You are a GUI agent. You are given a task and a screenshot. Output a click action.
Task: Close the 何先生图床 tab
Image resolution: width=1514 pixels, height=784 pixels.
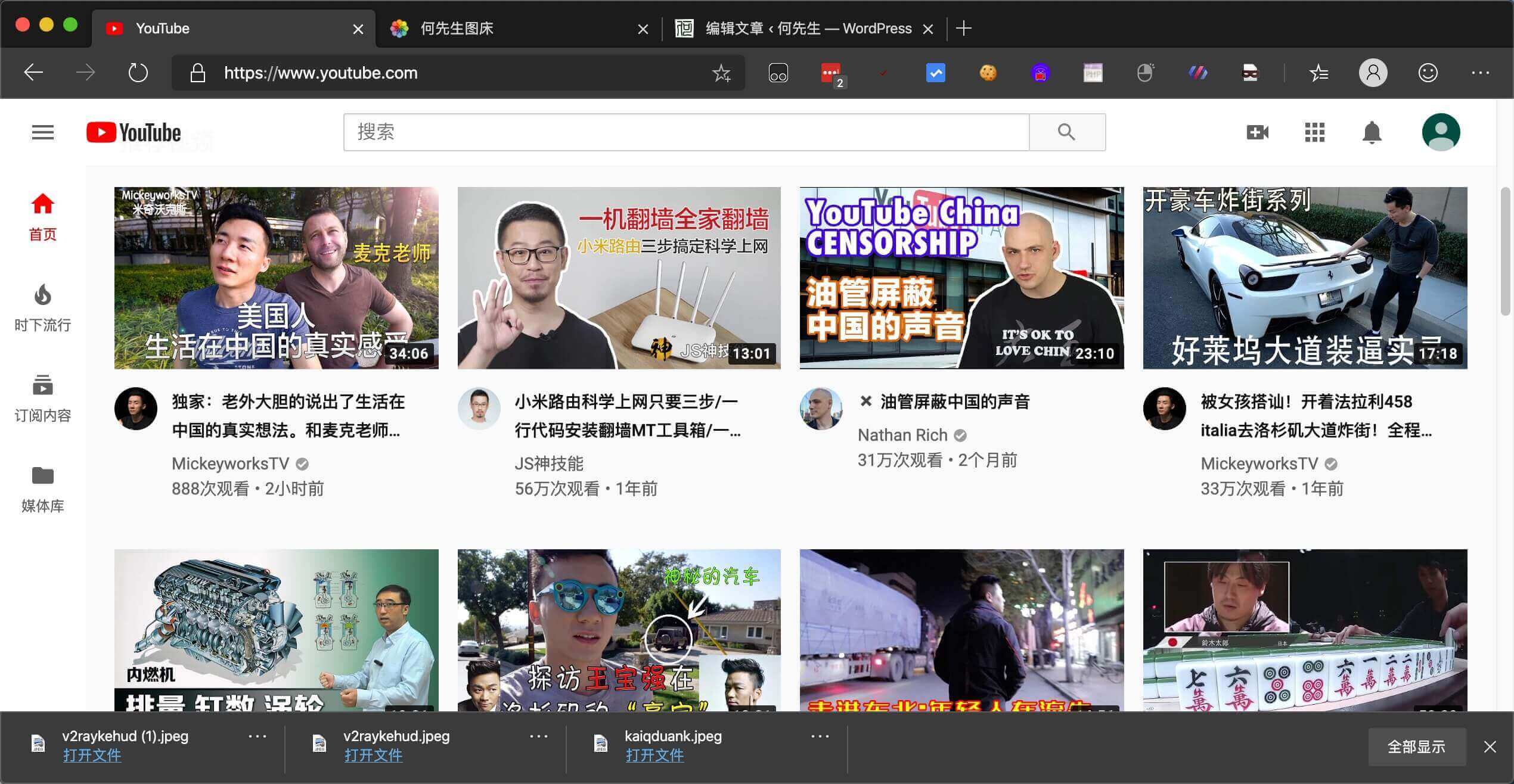click(x=643, y=29)
